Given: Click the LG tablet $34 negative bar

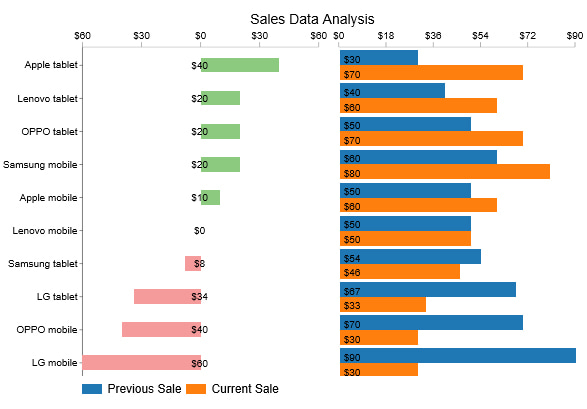Looking at the screenshot, I should (x=167, y=297).
